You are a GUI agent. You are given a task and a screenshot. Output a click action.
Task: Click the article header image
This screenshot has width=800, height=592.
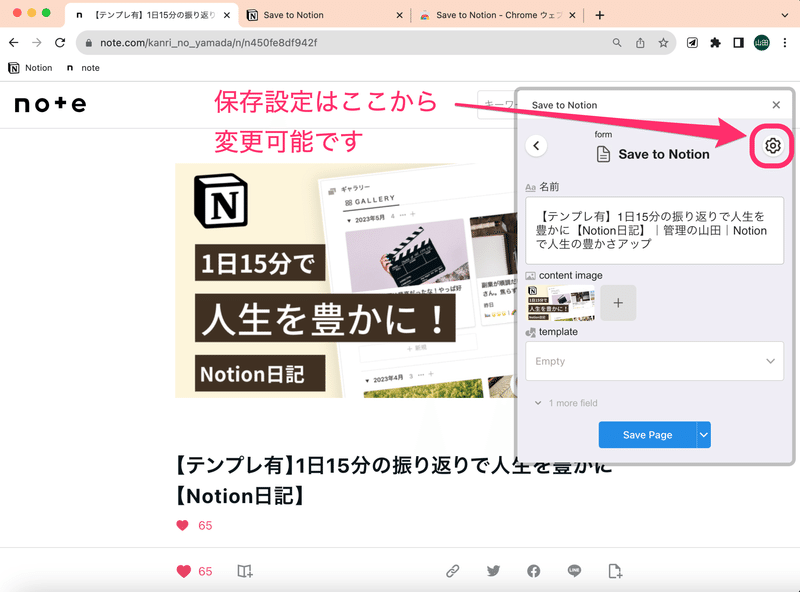coord(345,281)
